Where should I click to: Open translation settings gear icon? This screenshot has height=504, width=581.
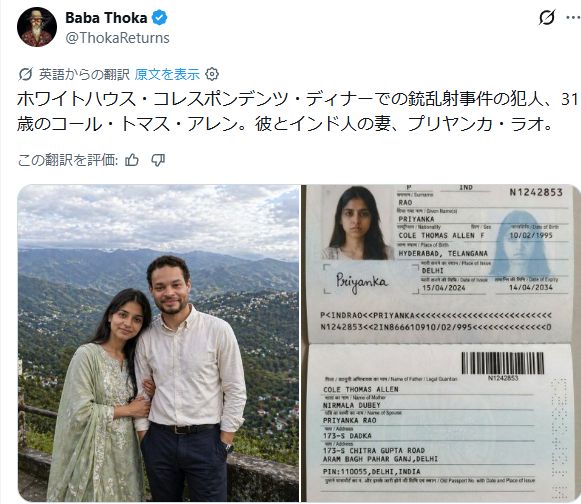[212, 74]
